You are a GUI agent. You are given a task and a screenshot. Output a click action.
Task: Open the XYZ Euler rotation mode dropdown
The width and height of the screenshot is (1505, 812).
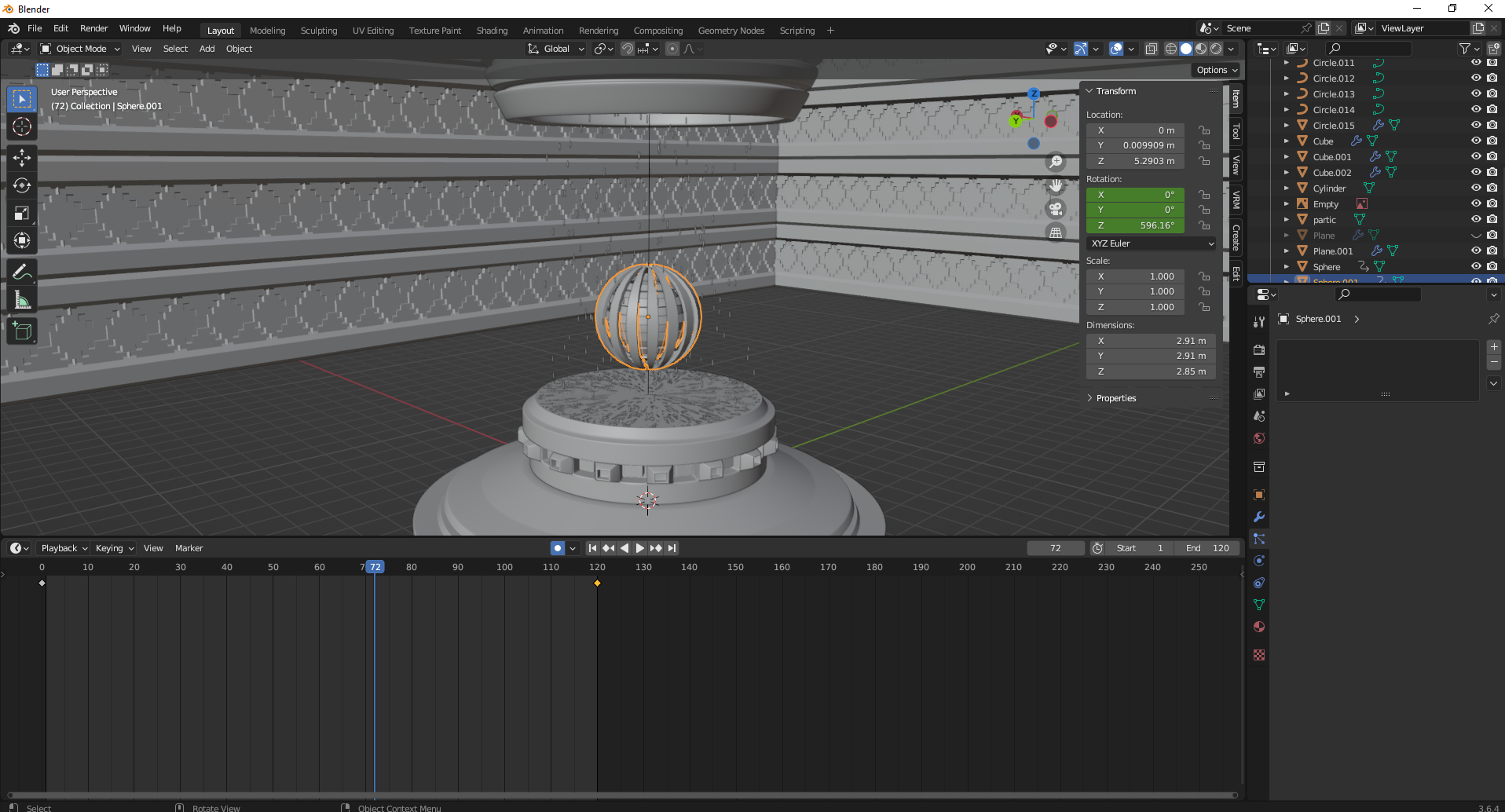pyautogui.click(x=1152, y=243)
